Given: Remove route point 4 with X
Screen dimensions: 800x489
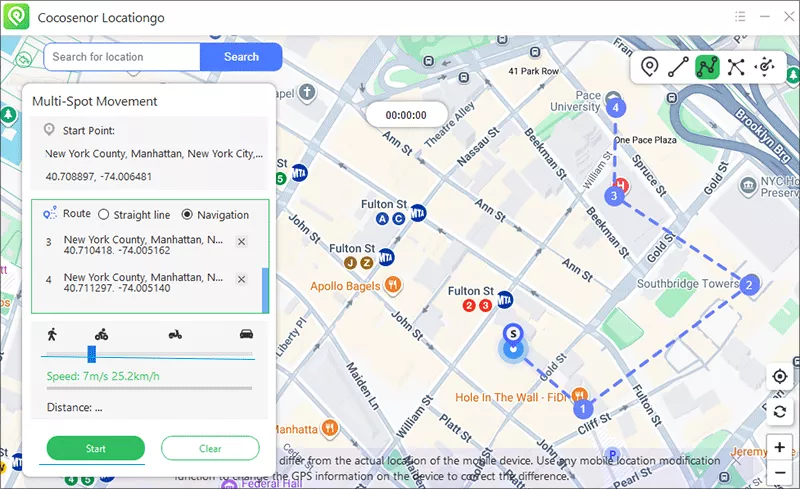Looking at the screenshot, I should click(242, 279).
